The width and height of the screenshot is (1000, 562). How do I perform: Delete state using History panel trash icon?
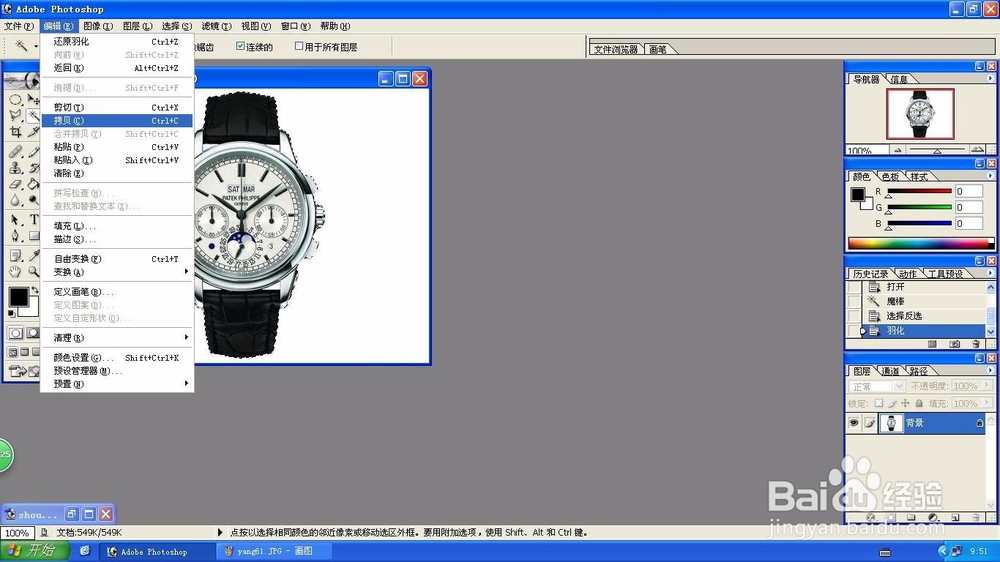click(x=976, y=344)
